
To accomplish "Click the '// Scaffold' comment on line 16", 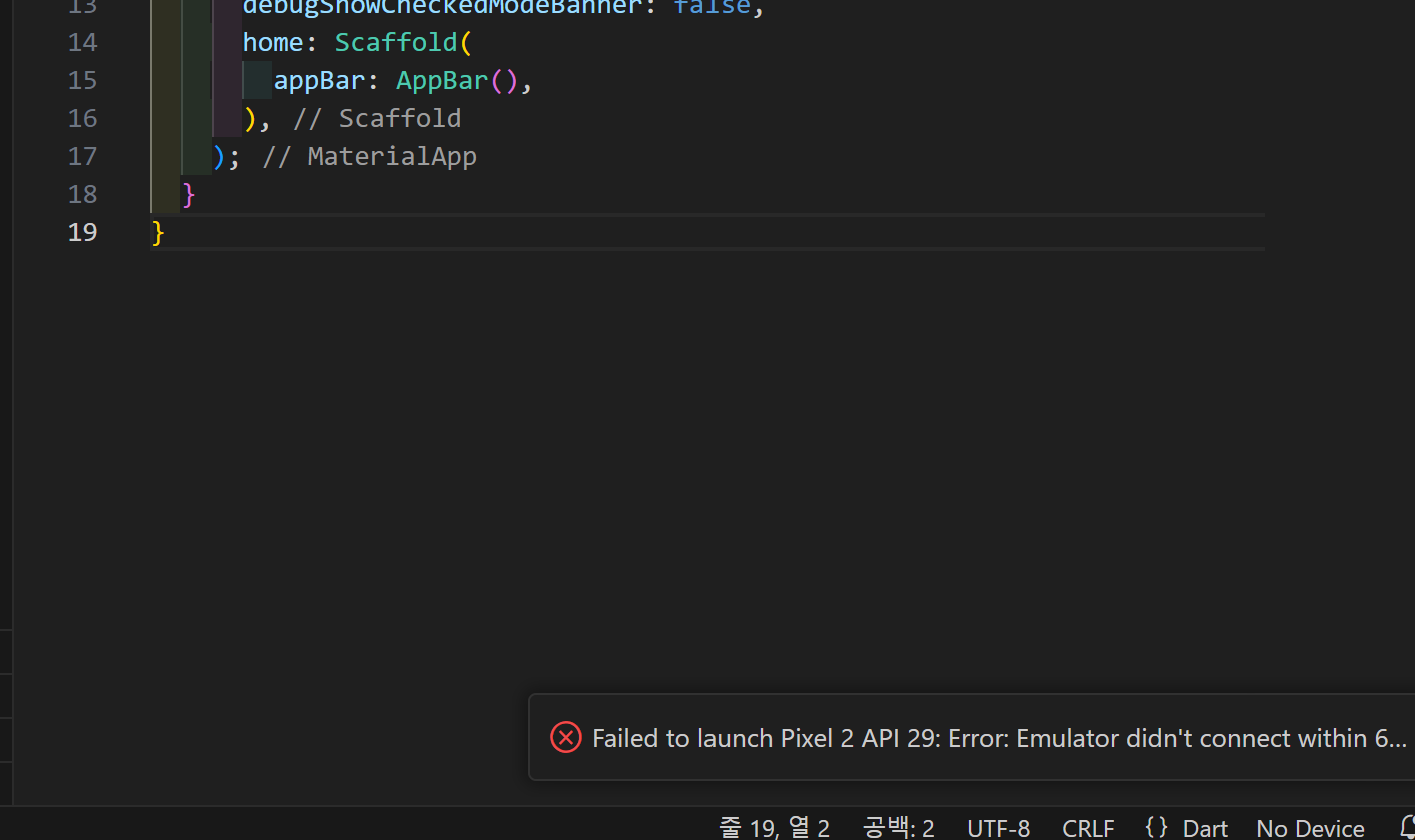I will (377, 118).
